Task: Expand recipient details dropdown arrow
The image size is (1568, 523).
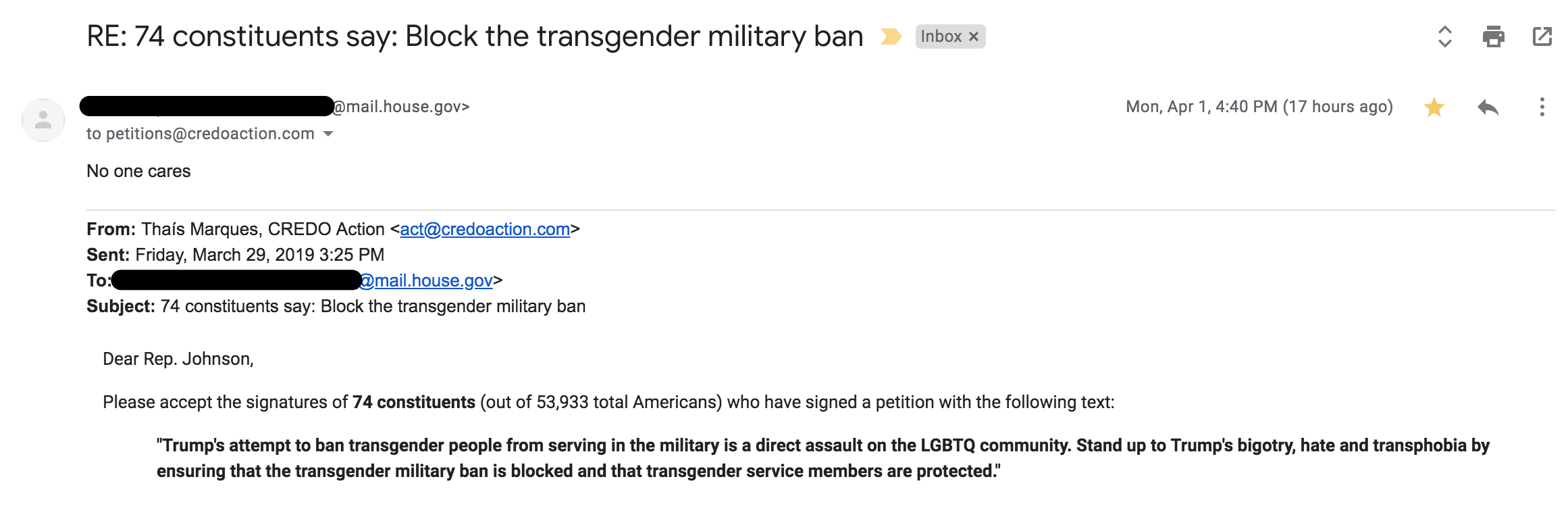Action: click(328, 134)
